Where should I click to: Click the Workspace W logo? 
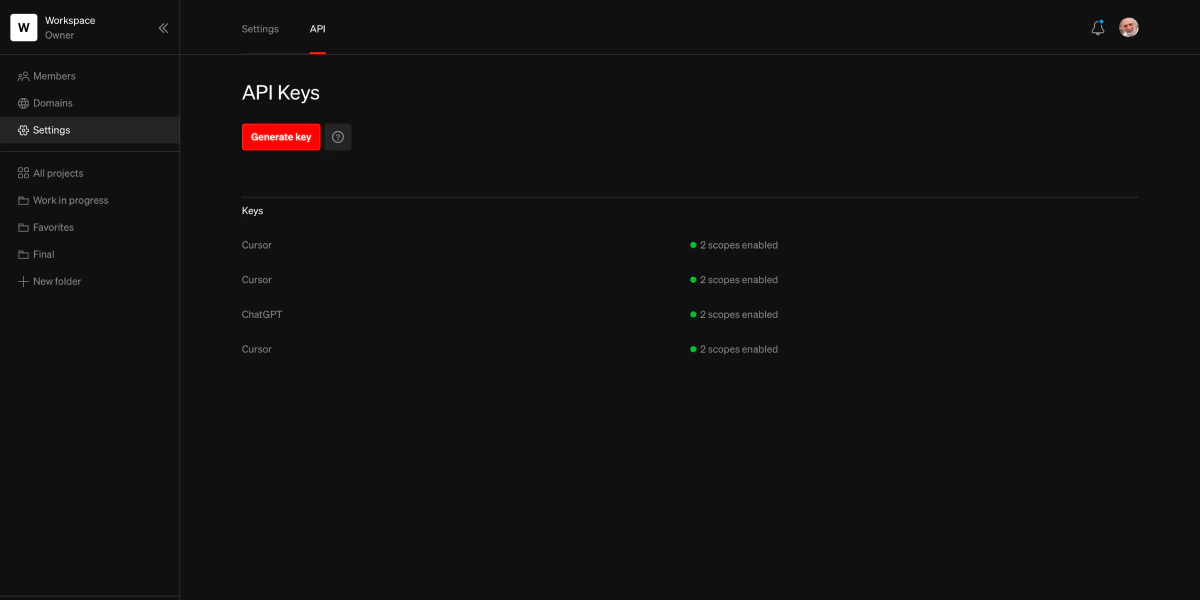24,28
